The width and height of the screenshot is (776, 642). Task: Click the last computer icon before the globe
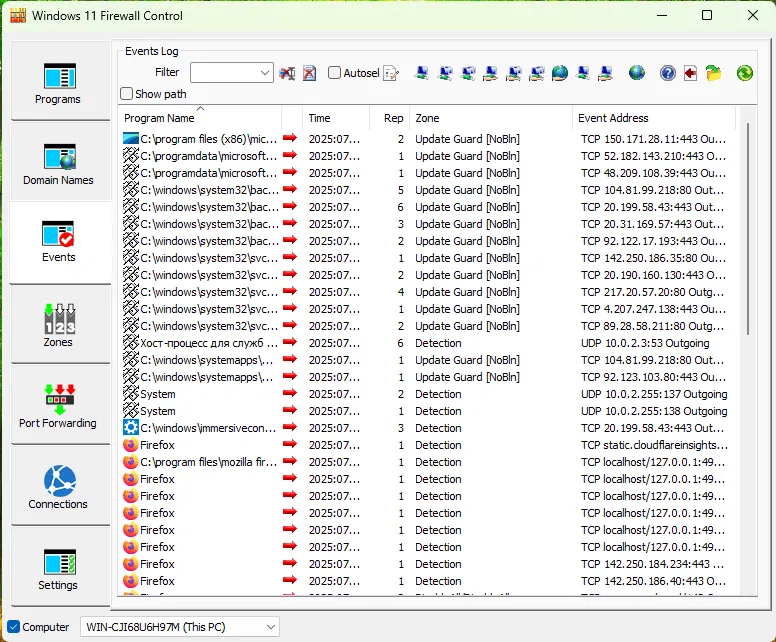pyautogui.click(x=606, y=73)
